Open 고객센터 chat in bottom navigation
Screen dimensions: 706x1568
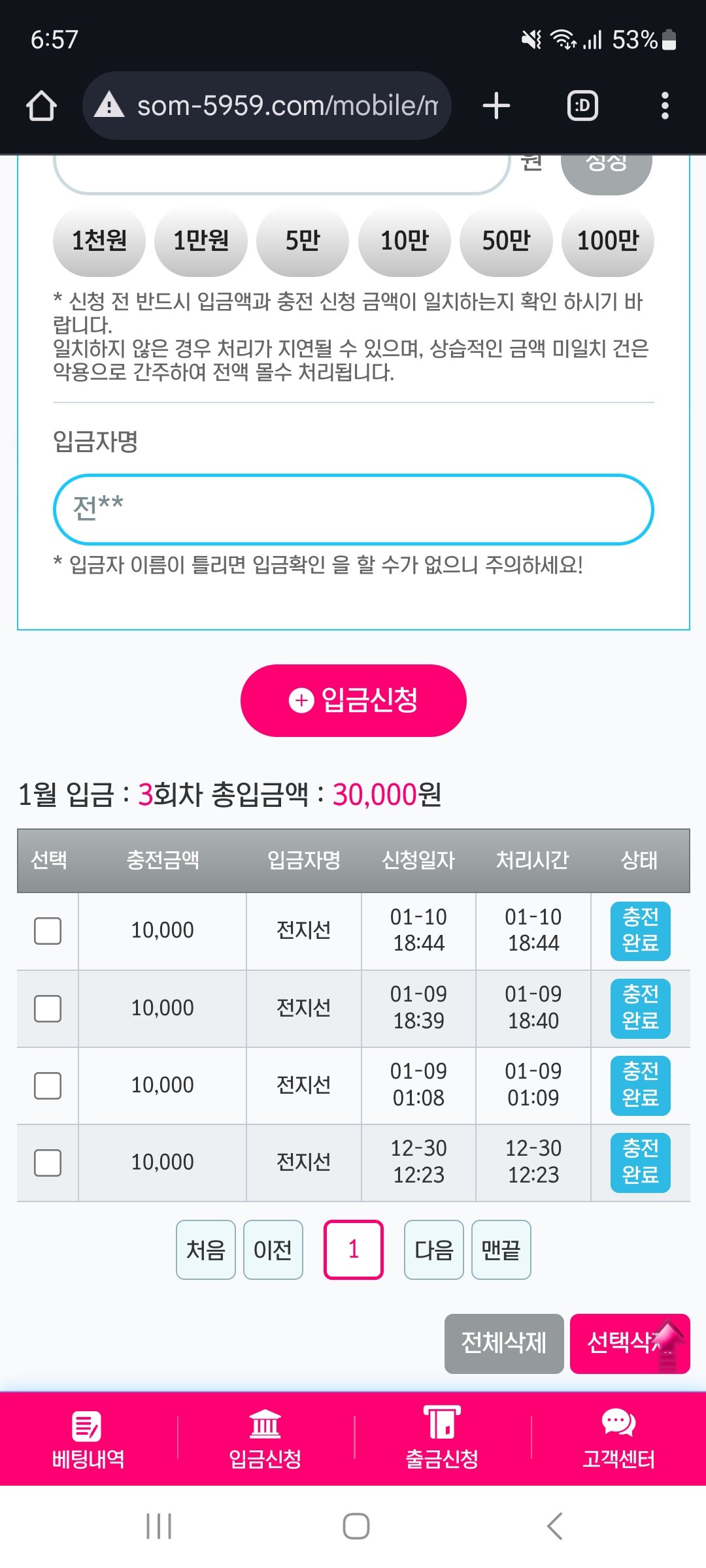point(618,1439)
